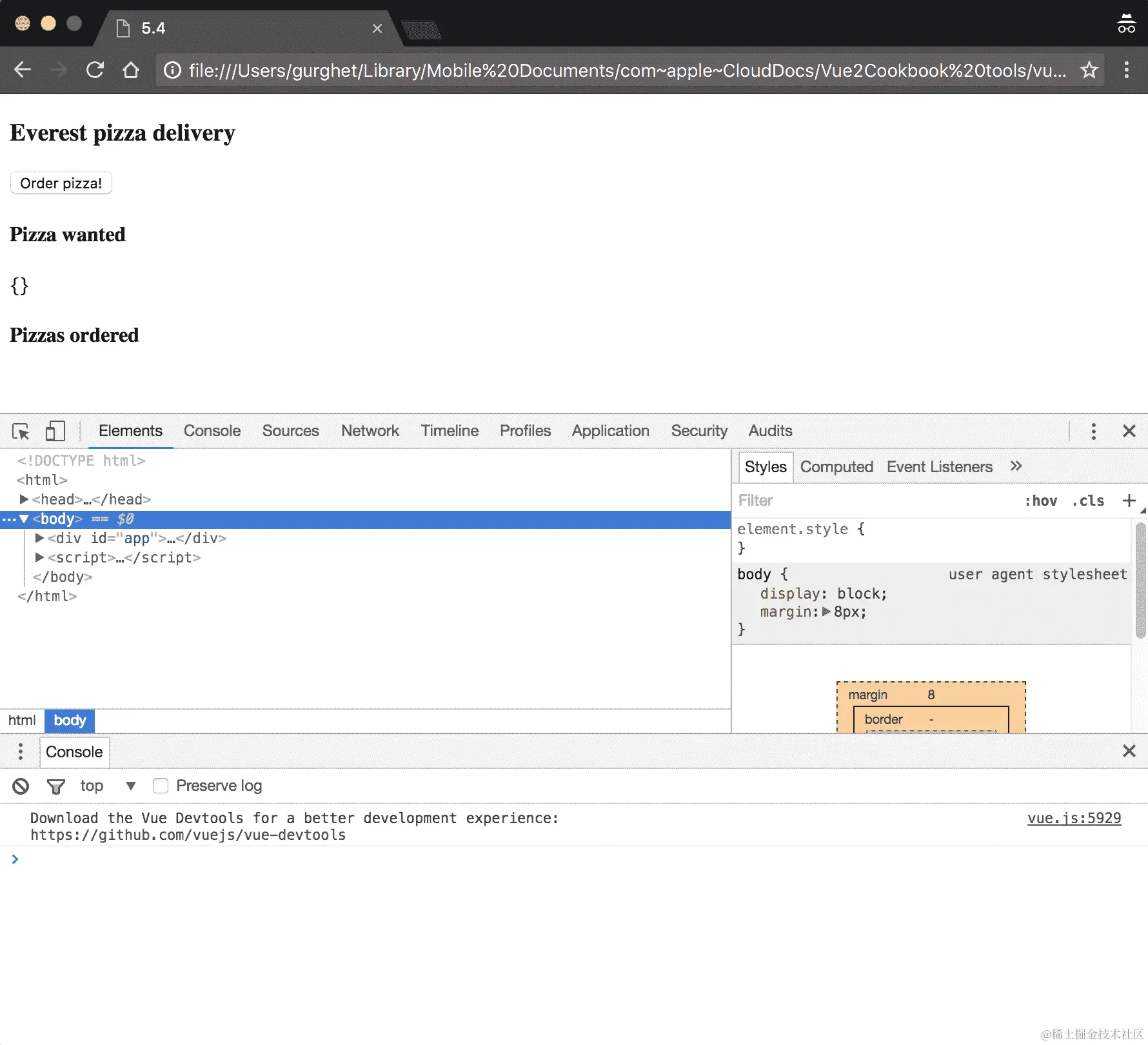Show more Styles sidebar tabs
The image size is (1148, 1045).
tap(1016, 466)
